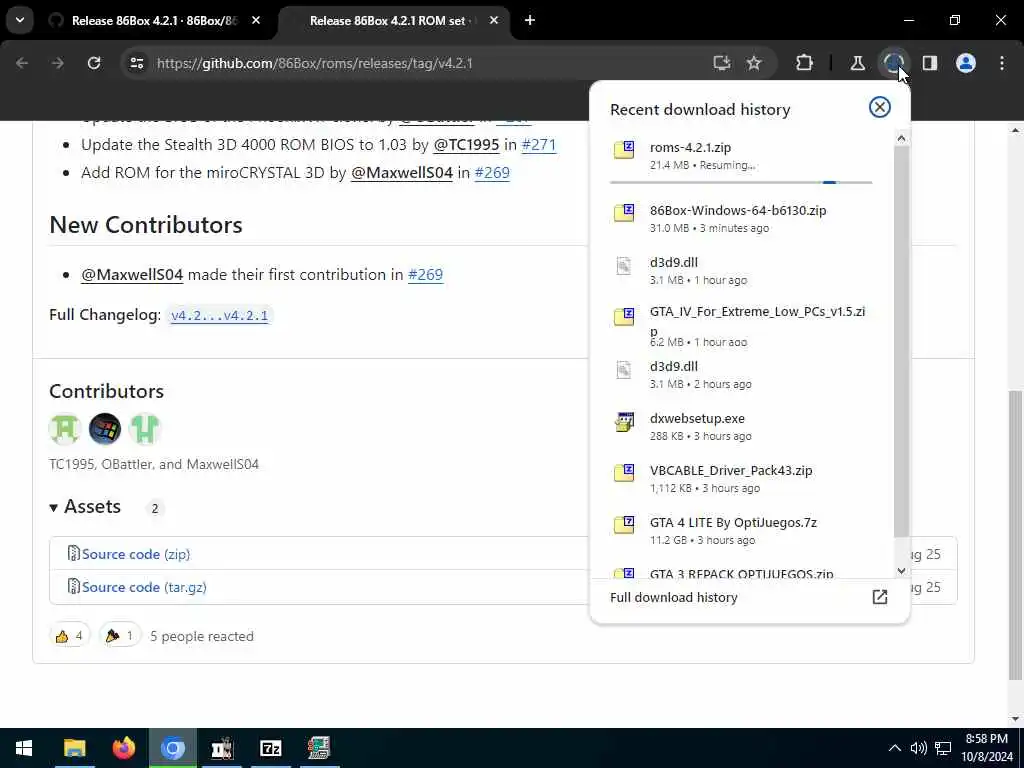The image size is (1024, 768).
Task: Click the roms-4.2.1.zip file icon
Action: point(624,150)
